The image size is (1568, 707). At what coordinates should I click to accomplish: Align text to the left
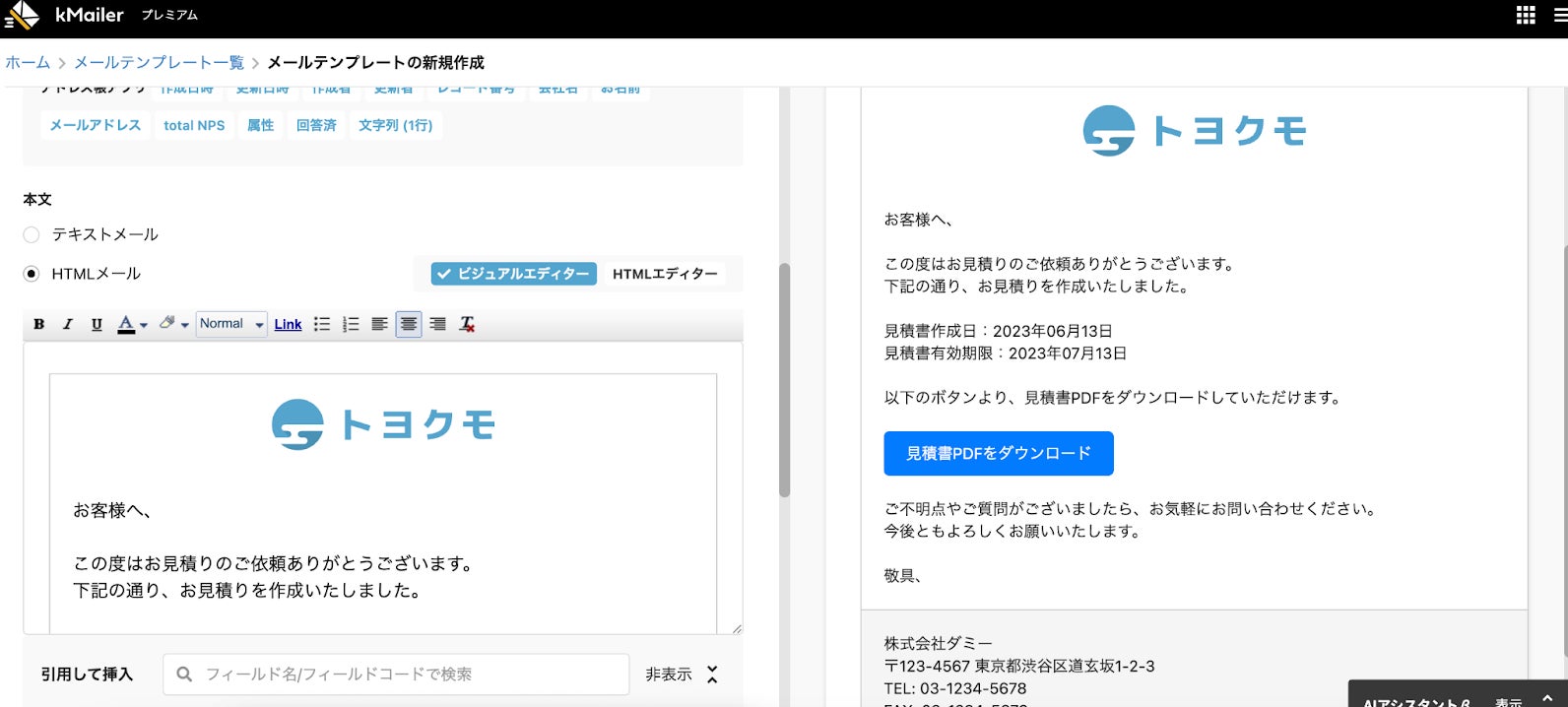(379, 324)
